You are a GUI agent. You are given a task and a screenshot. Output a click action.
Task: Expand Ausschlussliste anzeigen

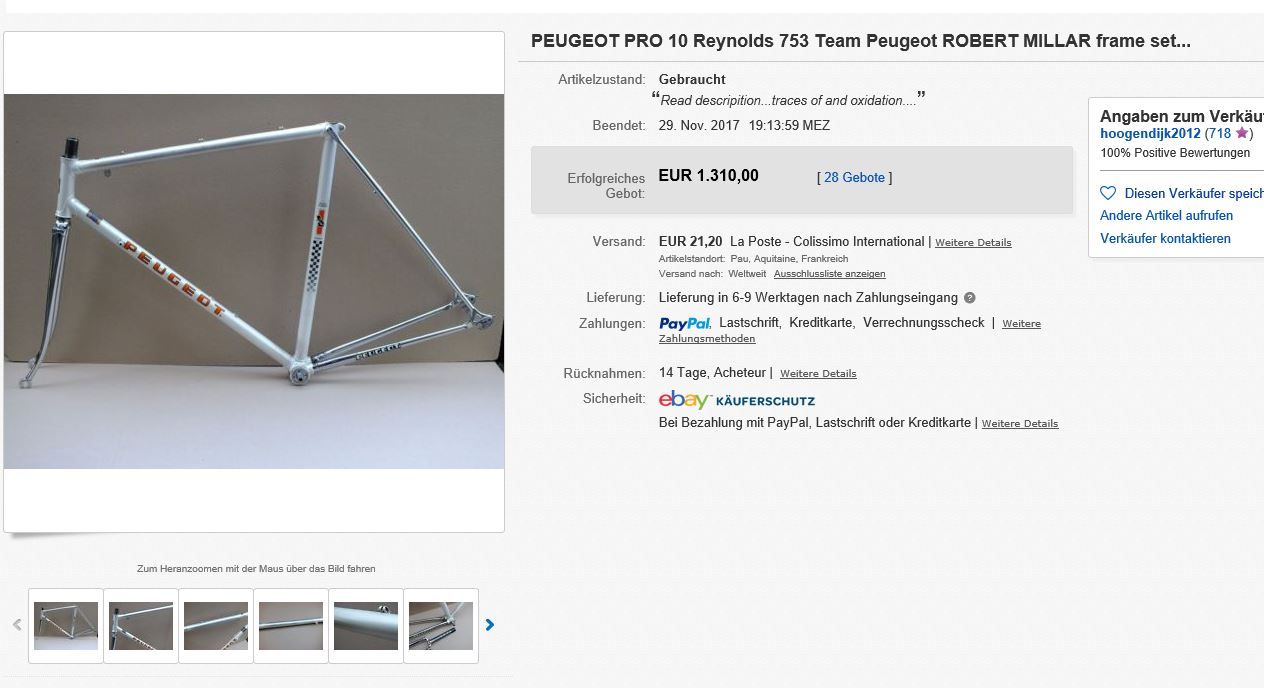click(829, 274)
